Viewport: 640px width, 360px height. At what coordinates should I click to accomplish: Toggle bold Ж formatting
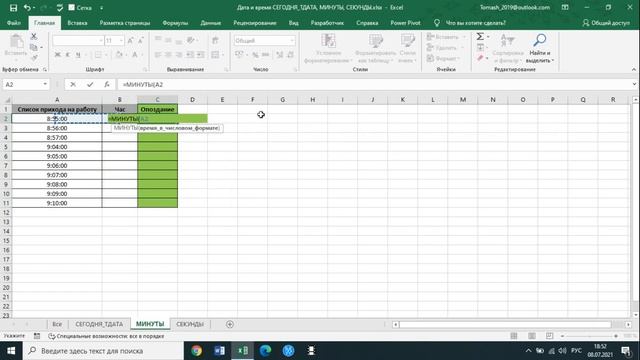tap(58, 55)
